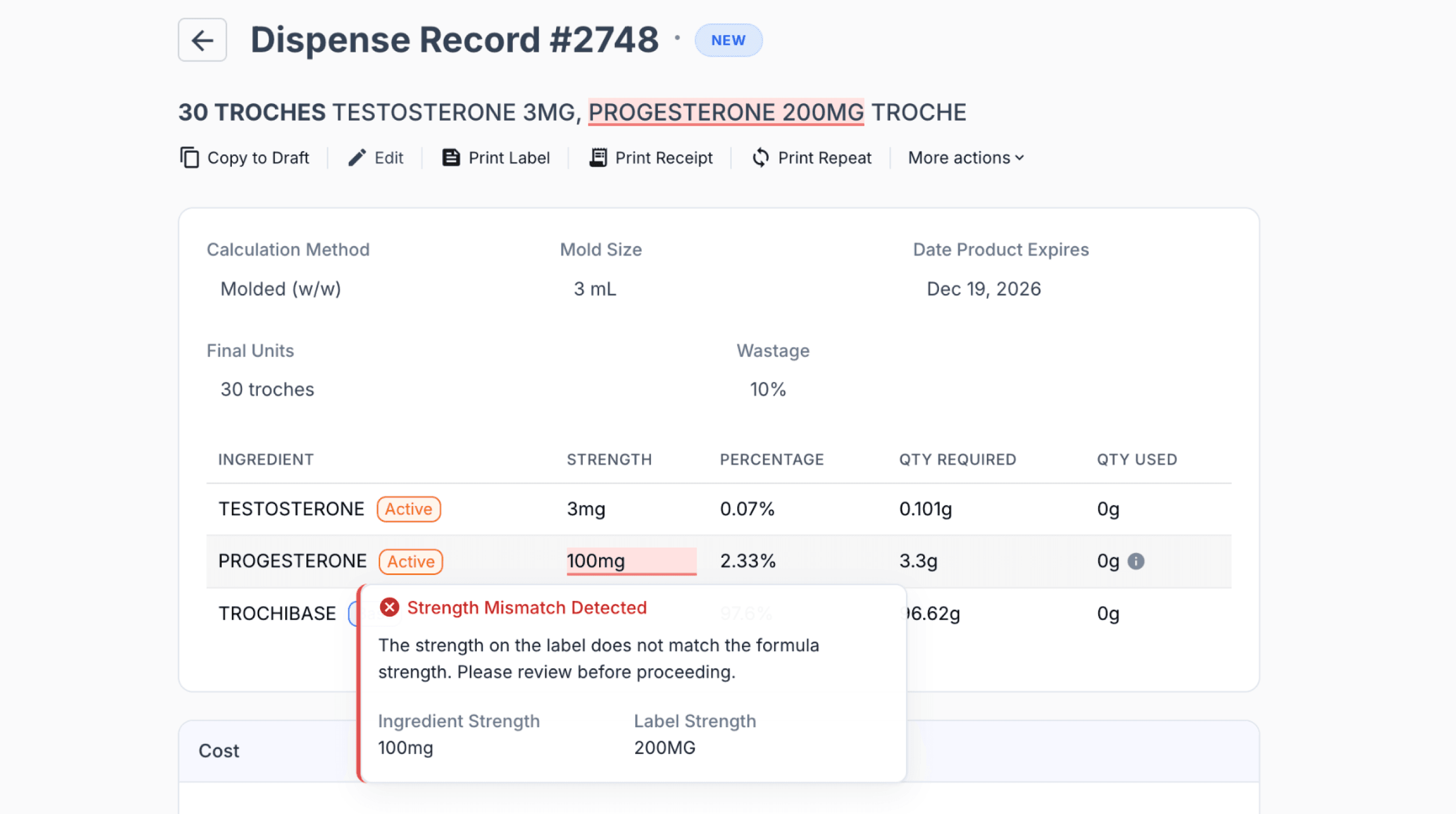This screenshot has width=1456, height=814.
Task: Click the Dec 19, 2026 expiry date
Action: click(x=984, y=289)
